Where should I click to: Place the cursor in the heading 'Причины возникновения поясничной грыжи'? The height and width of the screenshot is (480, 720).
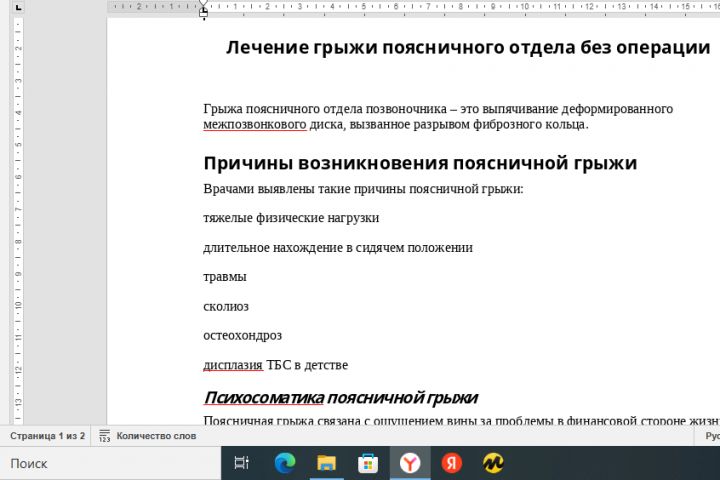tap(420, 163)
